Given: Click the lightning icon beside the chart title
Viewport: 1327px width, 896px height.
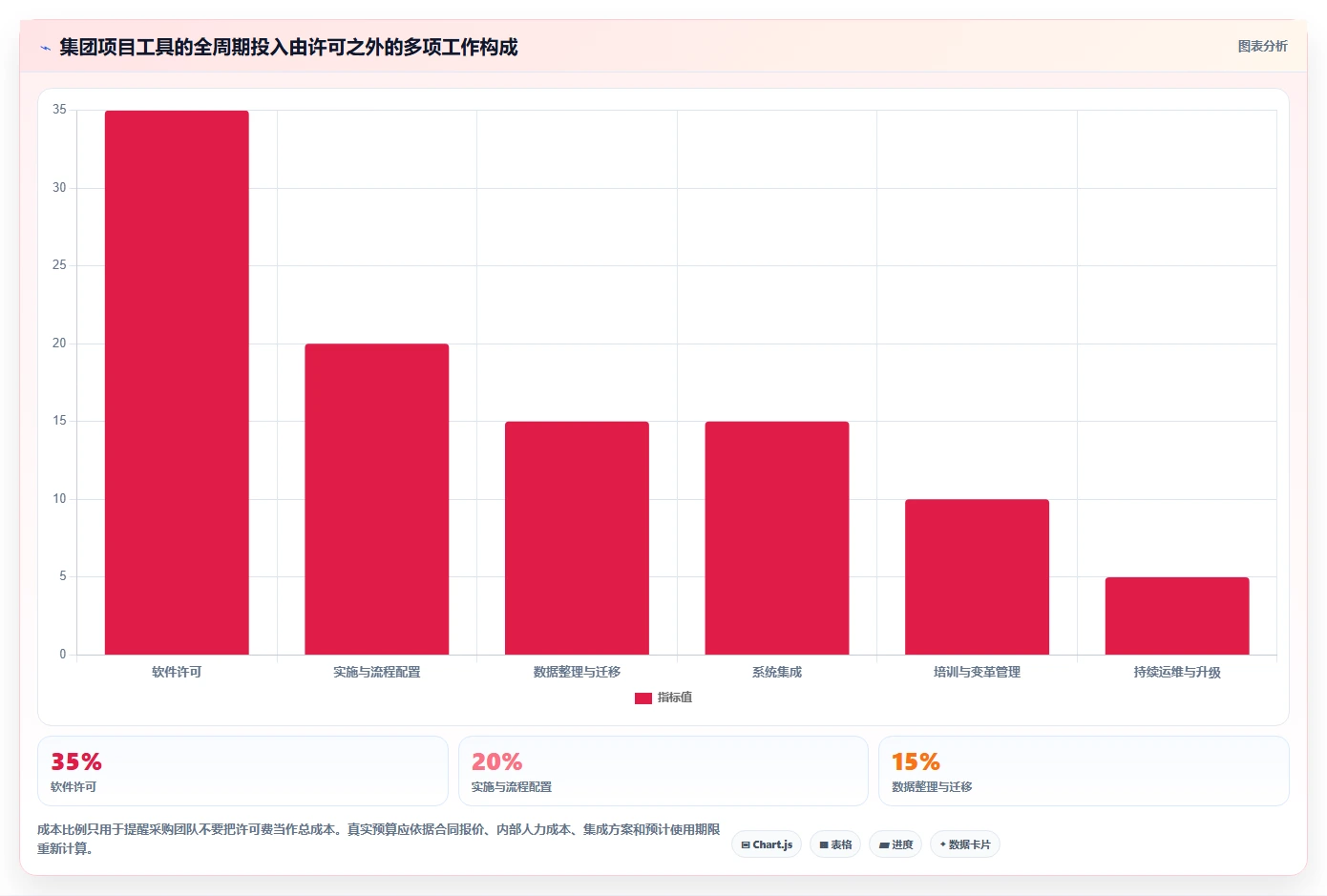Looking at the screenshot, I should tap(45, 48).
